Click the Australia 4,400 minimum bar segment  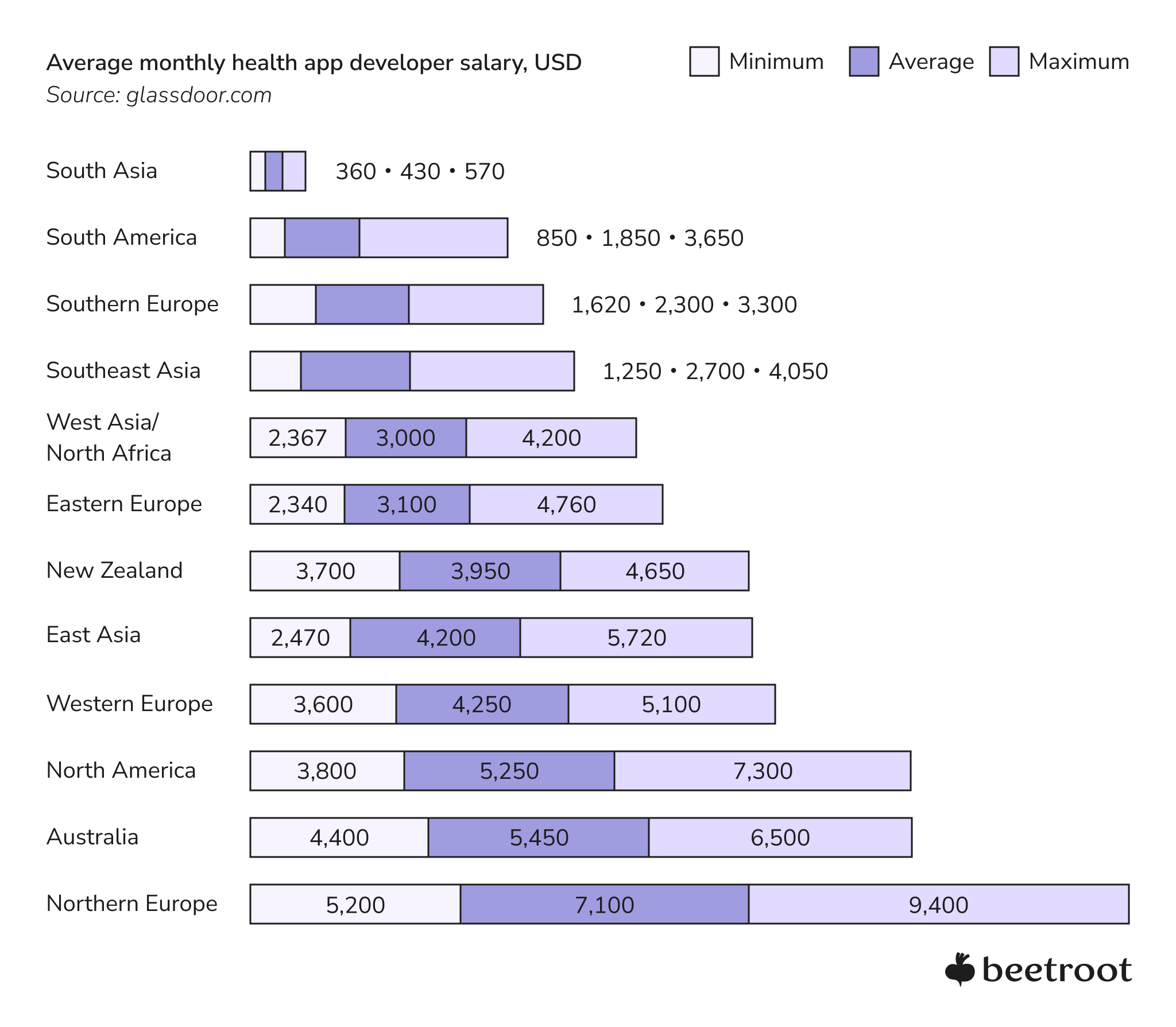click(339, 837)
